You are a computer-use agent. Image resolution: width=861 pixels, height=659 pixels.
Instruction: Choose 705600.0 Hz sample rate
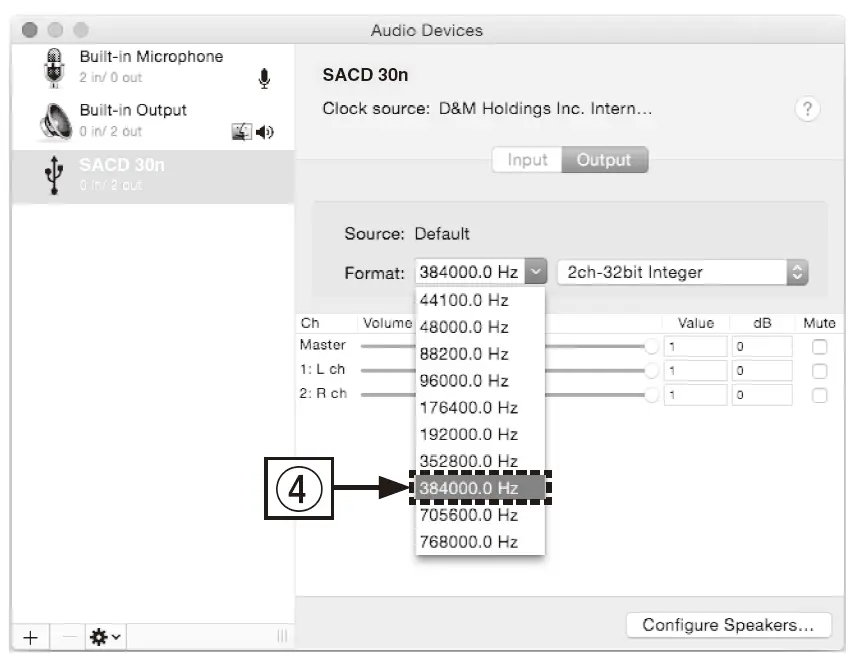pos(480,515)
